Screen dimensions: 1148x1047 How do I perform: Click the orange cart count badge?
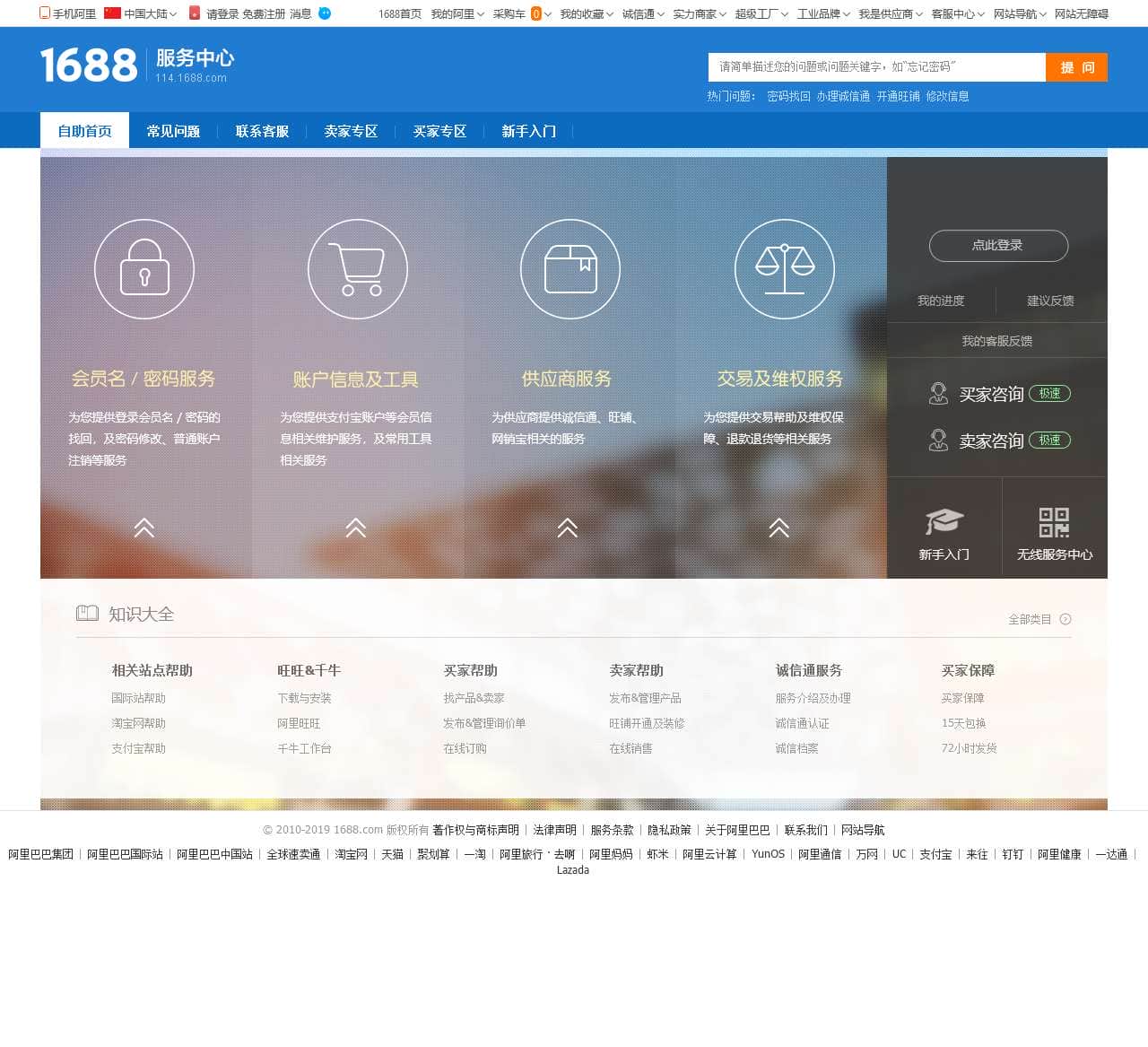pos(536,13)
